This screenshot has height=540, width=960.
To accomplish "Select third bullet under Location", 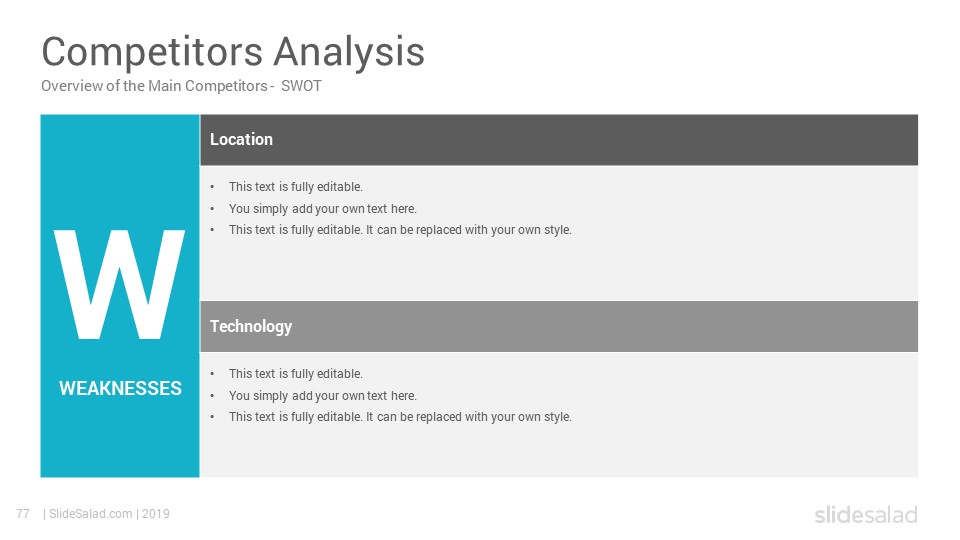I will click(400, 230).
